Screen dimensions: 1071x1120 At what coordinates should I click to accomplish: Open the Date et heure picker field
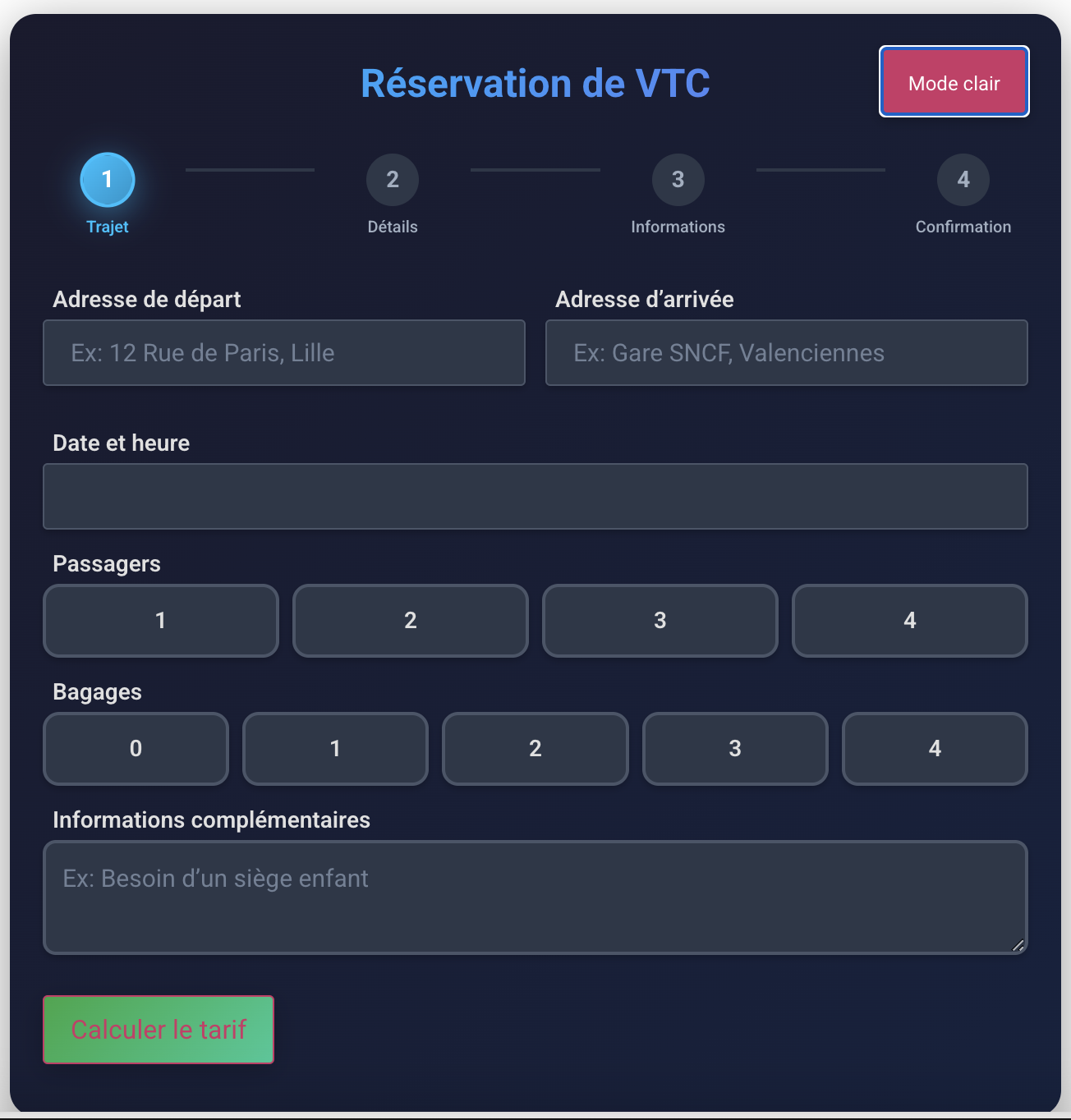535,497
